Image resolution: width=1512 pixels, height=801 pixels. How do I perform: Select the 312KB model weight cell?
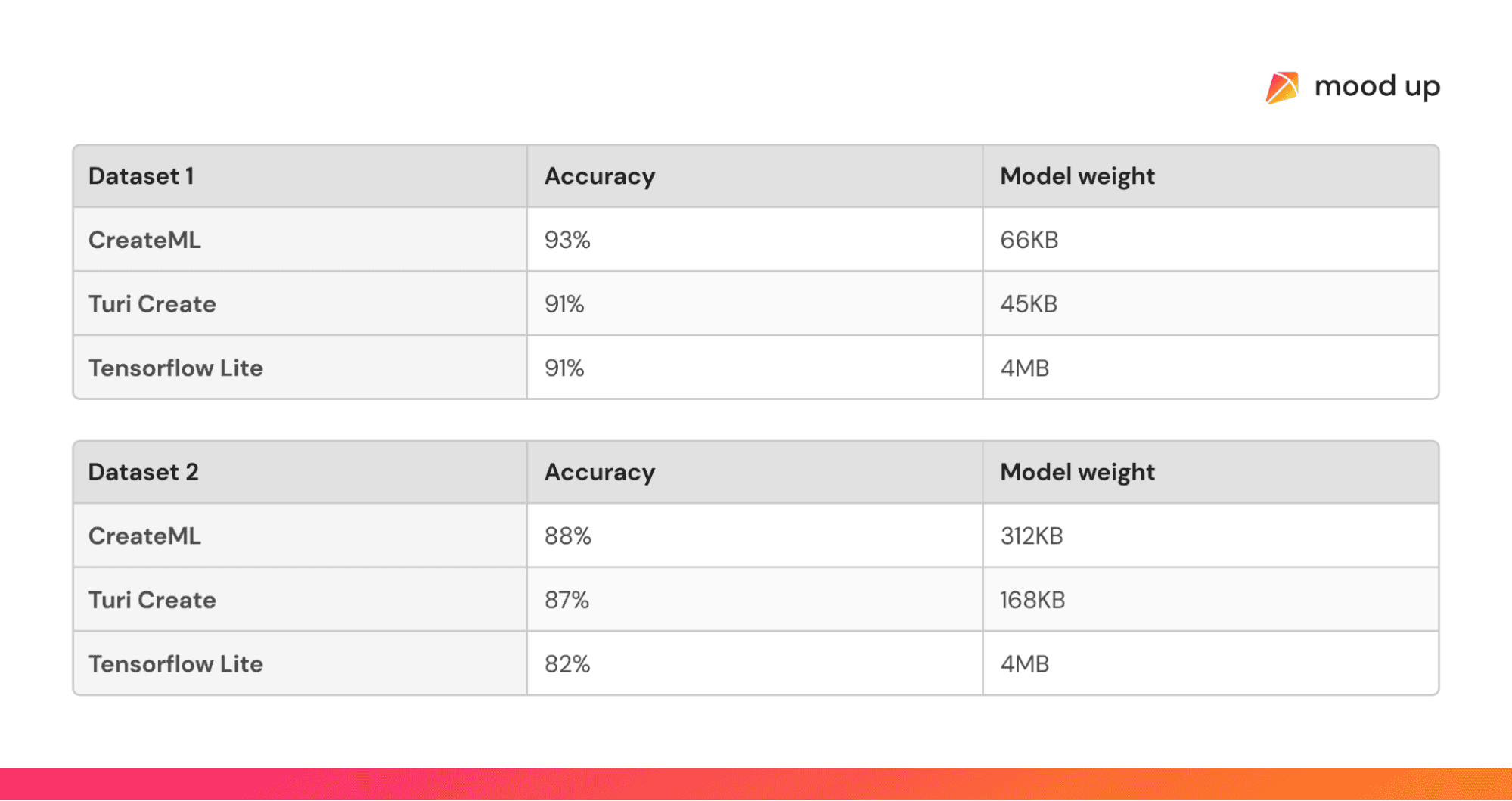pyautogui.click(x=1032, y=536)
